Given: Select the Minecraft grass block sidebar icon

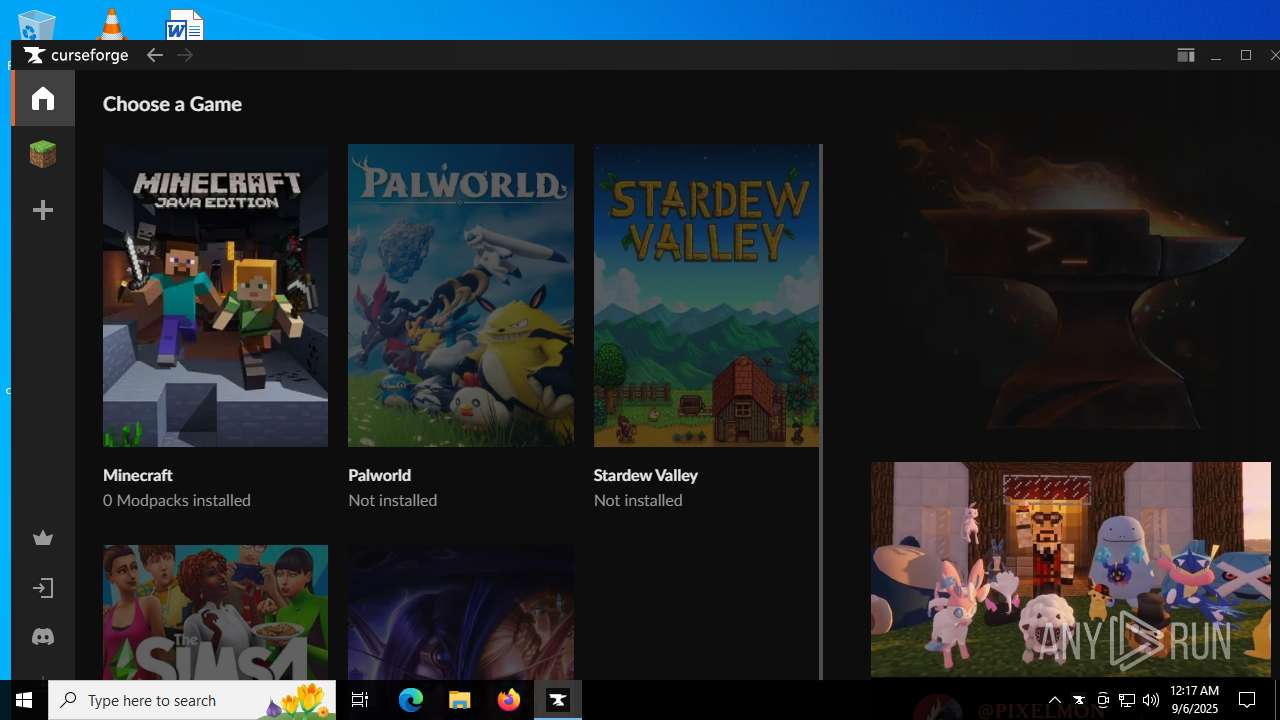Looking at the screenshot, I should click(x=43, y=154).
